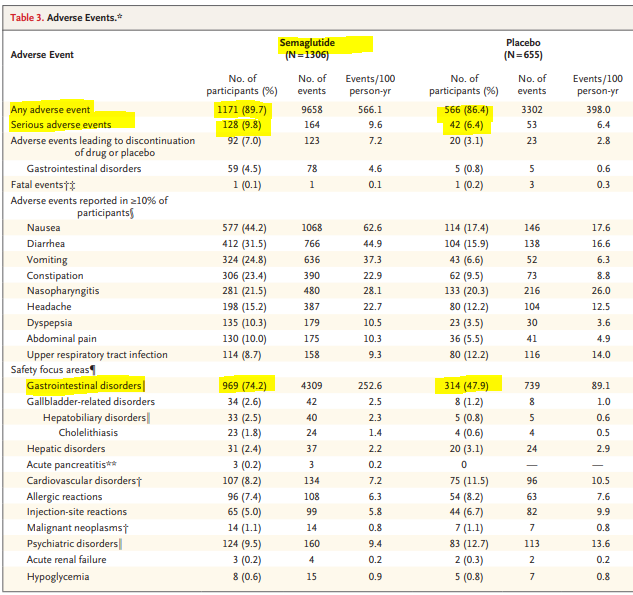The height and width of the screenshot is (595, 633).
Task: Click the 'Acute pancreatitis' row label
Action: click(71, 465)
